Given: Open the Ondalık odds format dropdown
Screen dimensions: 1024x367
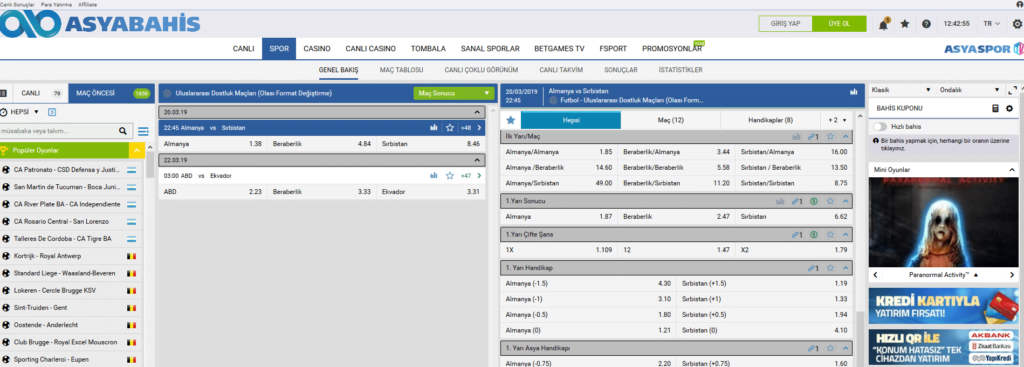Looking at the screenshot, I should [x=969, y=90].
